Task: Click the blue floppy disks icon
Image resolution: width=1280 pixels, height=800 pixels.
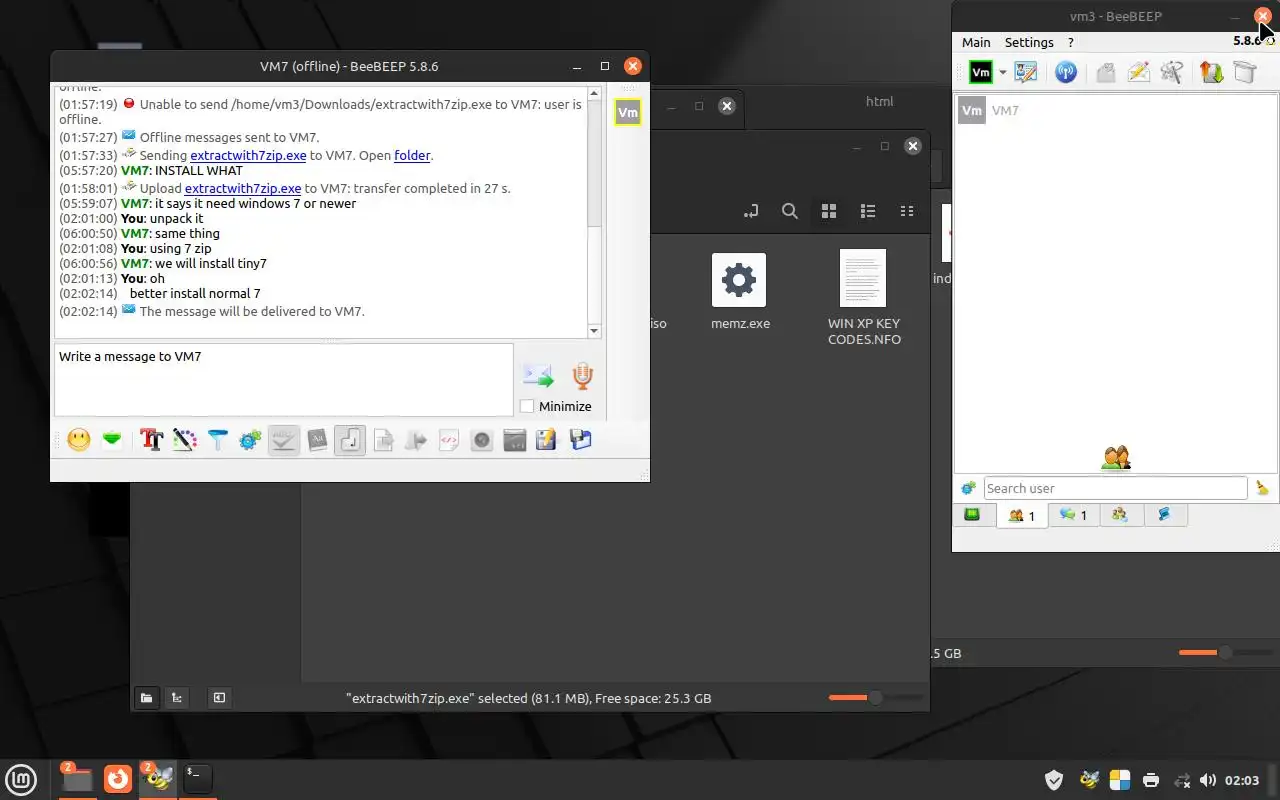Action: point(580,439)
